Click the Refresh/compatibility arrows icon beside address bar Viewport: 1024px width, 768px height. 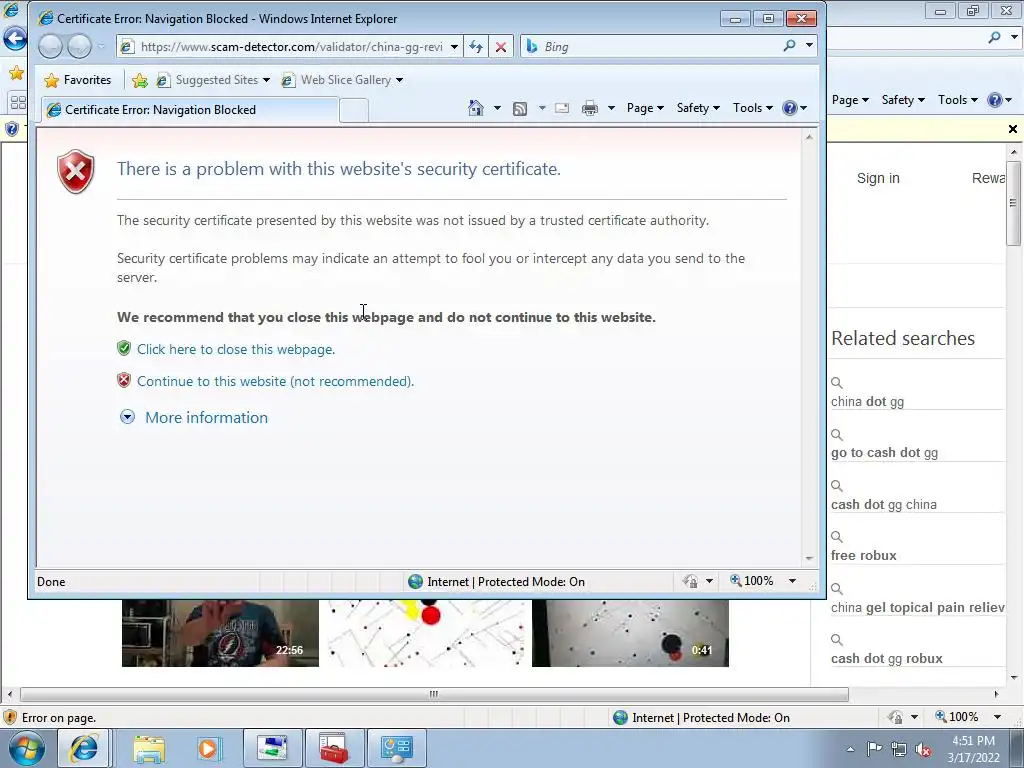click(476, 47)
